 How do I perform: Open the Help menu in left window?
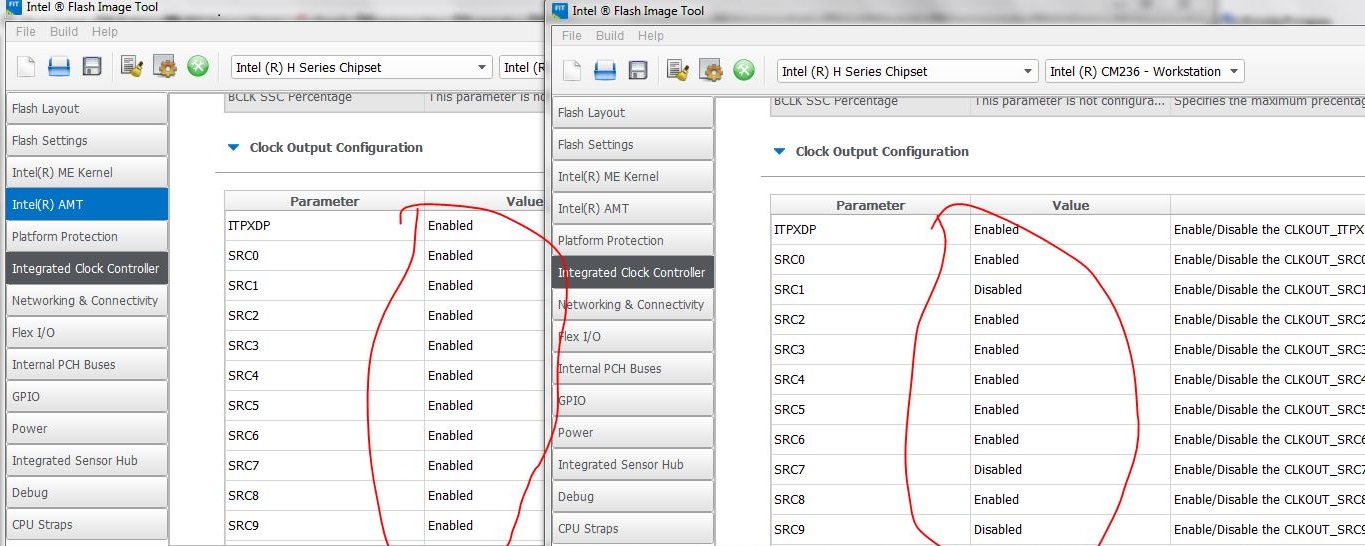point(105,32)
